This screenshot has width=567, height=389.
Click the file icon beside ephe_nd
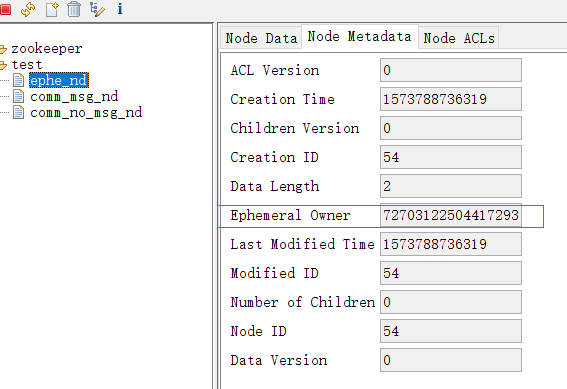click(18, 80)
